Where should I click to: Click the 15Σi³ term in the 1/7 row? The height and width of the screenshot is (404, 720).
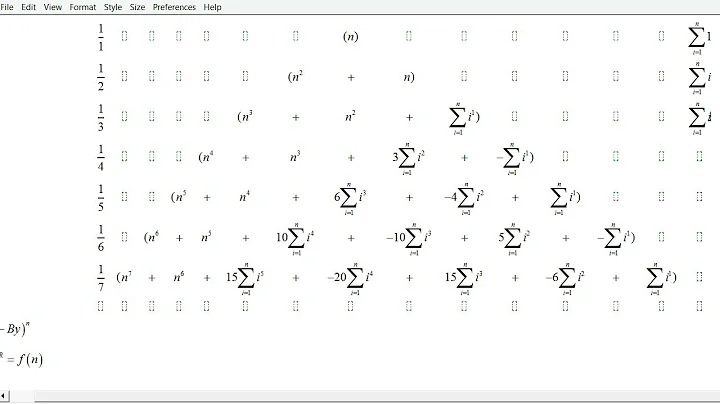[x=464, y=279]
